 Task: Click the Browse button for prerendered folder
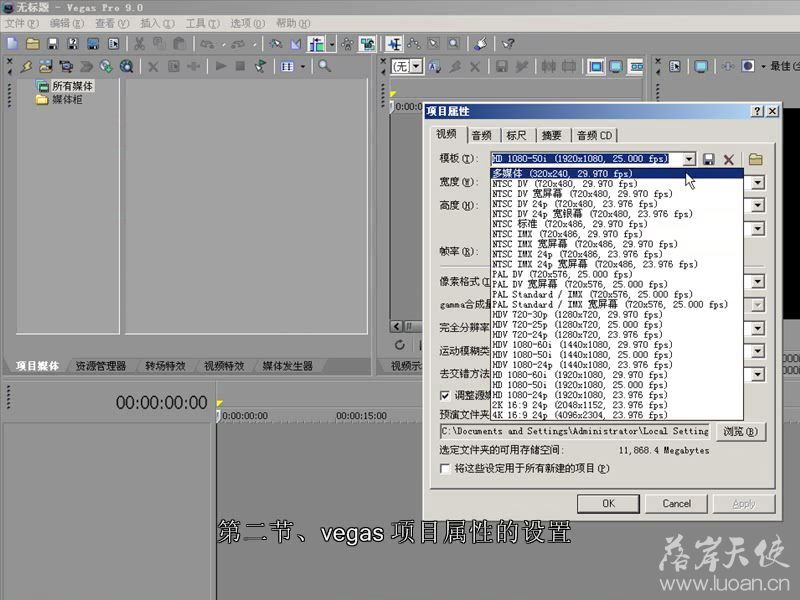[x=740, y=432]
